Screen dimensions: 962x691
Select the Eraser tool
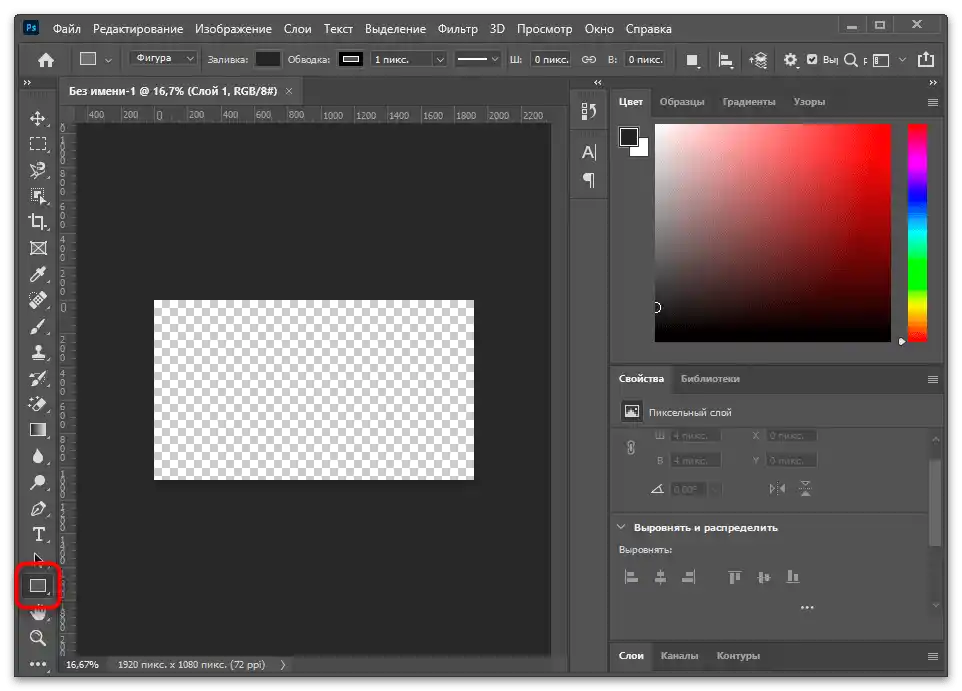click(38, 404)
